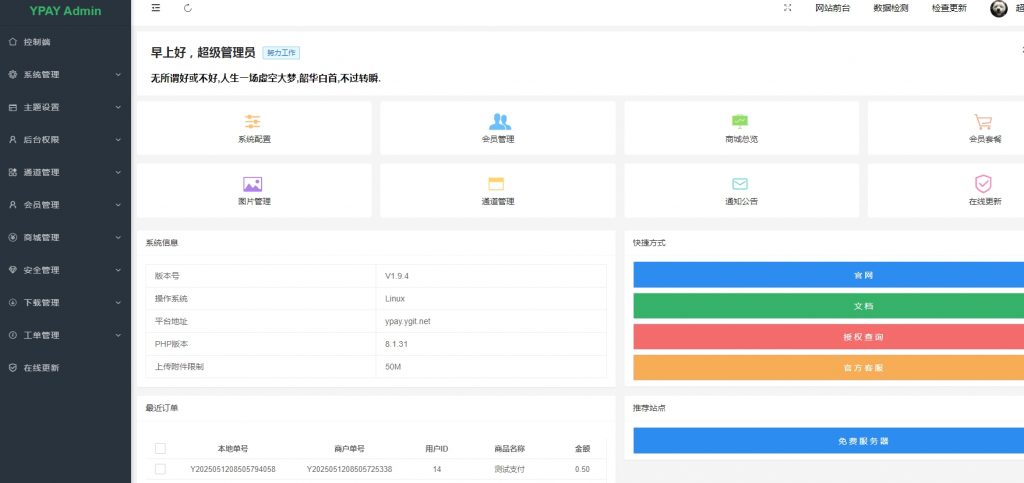
Task: Click 检查更新 in the top bar
Action: (x=950, y=8)
